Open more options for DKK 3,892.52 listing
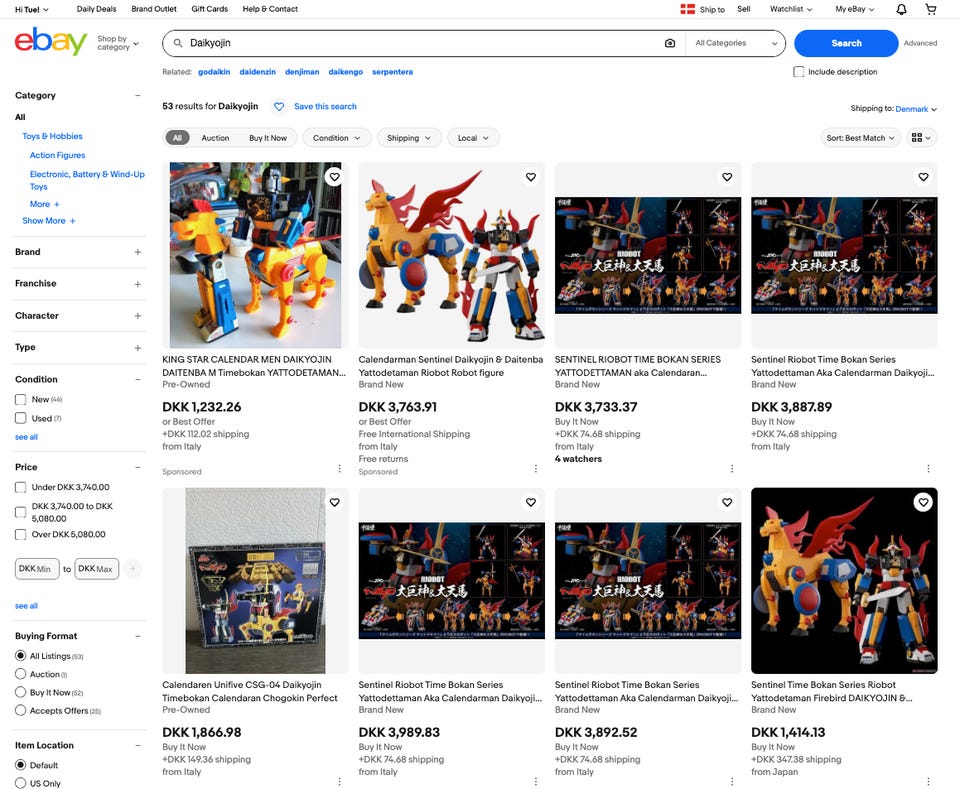This screenshot has width=960, height=789. pos(732,782)
